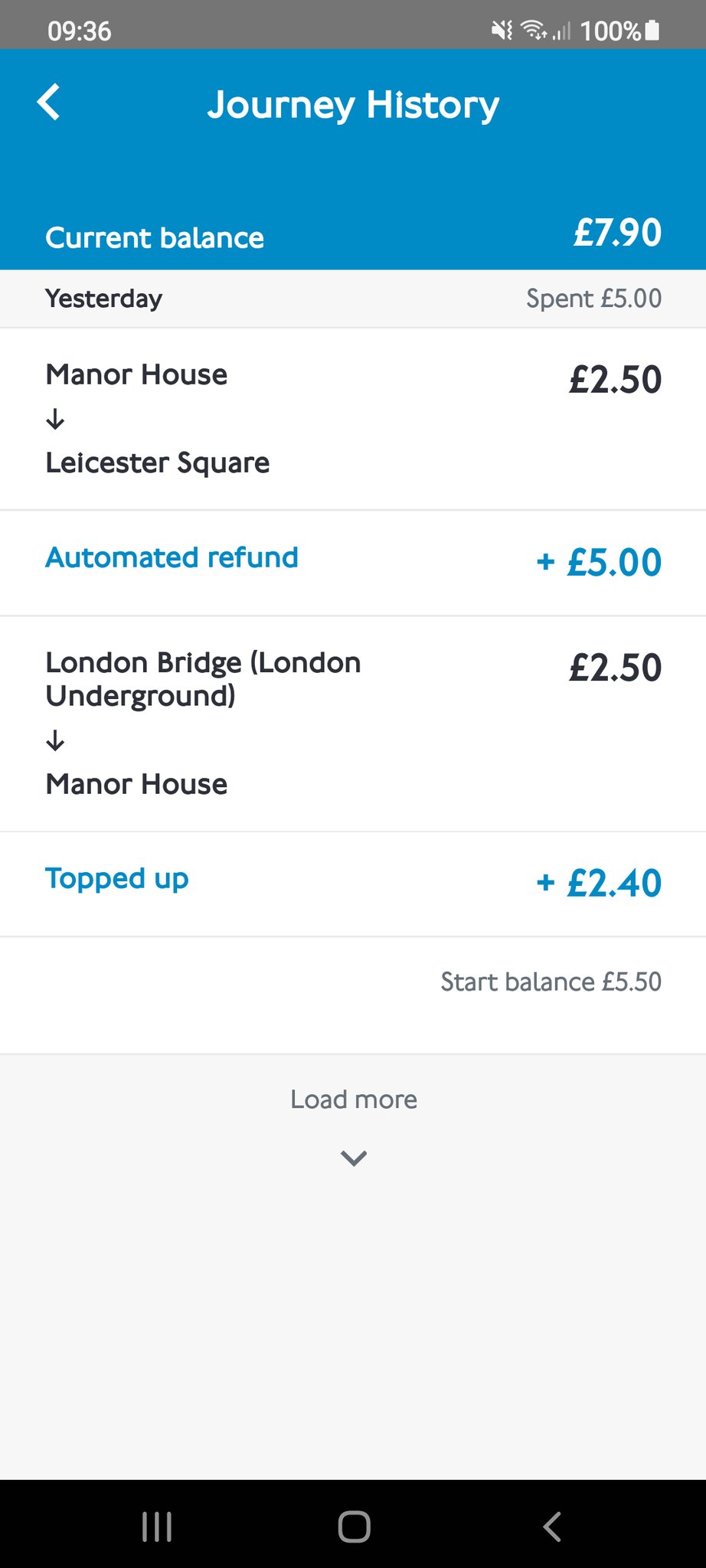Screen dimensions: 706x1568
Task: Tap the arrow below London Bridge station
Action: pos(55,740)
